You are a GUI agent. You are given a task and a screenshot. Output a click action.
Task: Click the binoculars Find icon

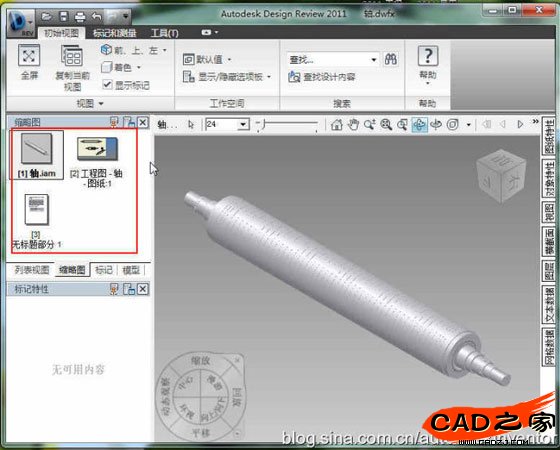pos(391,59)
